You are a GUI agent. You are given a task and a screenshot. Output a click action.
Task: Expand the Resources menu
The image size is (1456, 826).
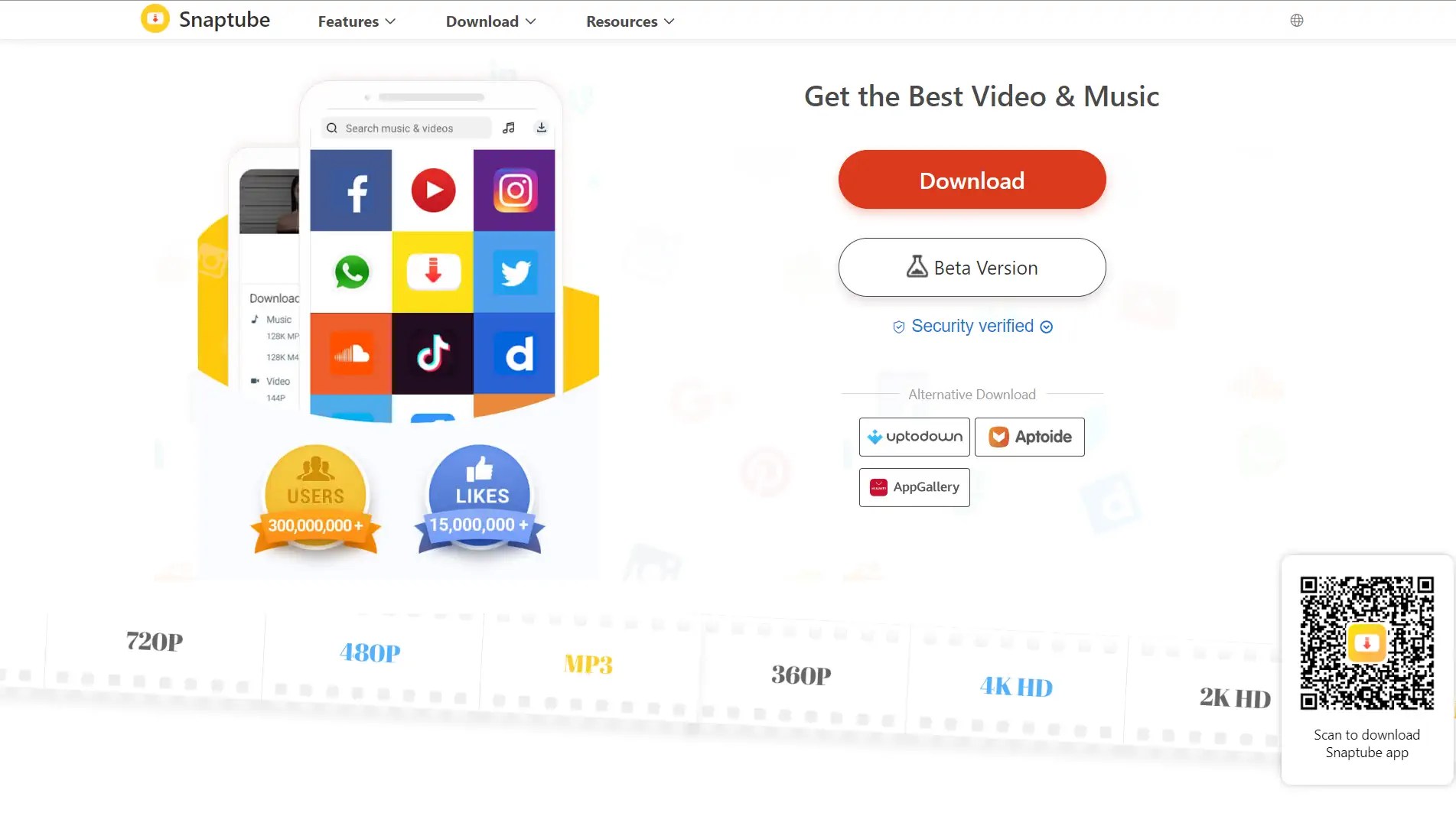630,21
